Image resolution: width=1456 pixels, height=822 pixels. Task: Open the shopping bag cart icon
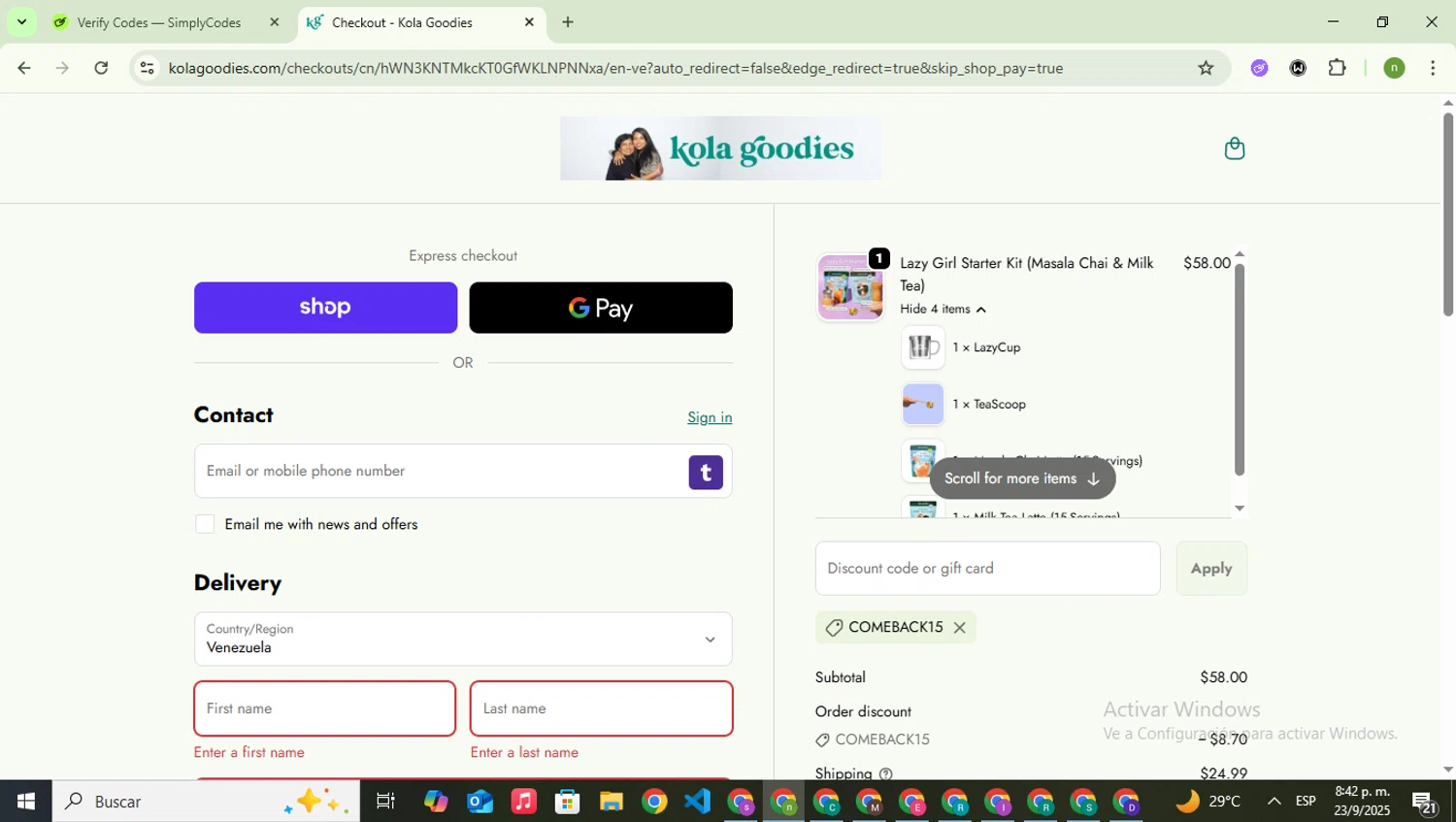point(1234,148)
